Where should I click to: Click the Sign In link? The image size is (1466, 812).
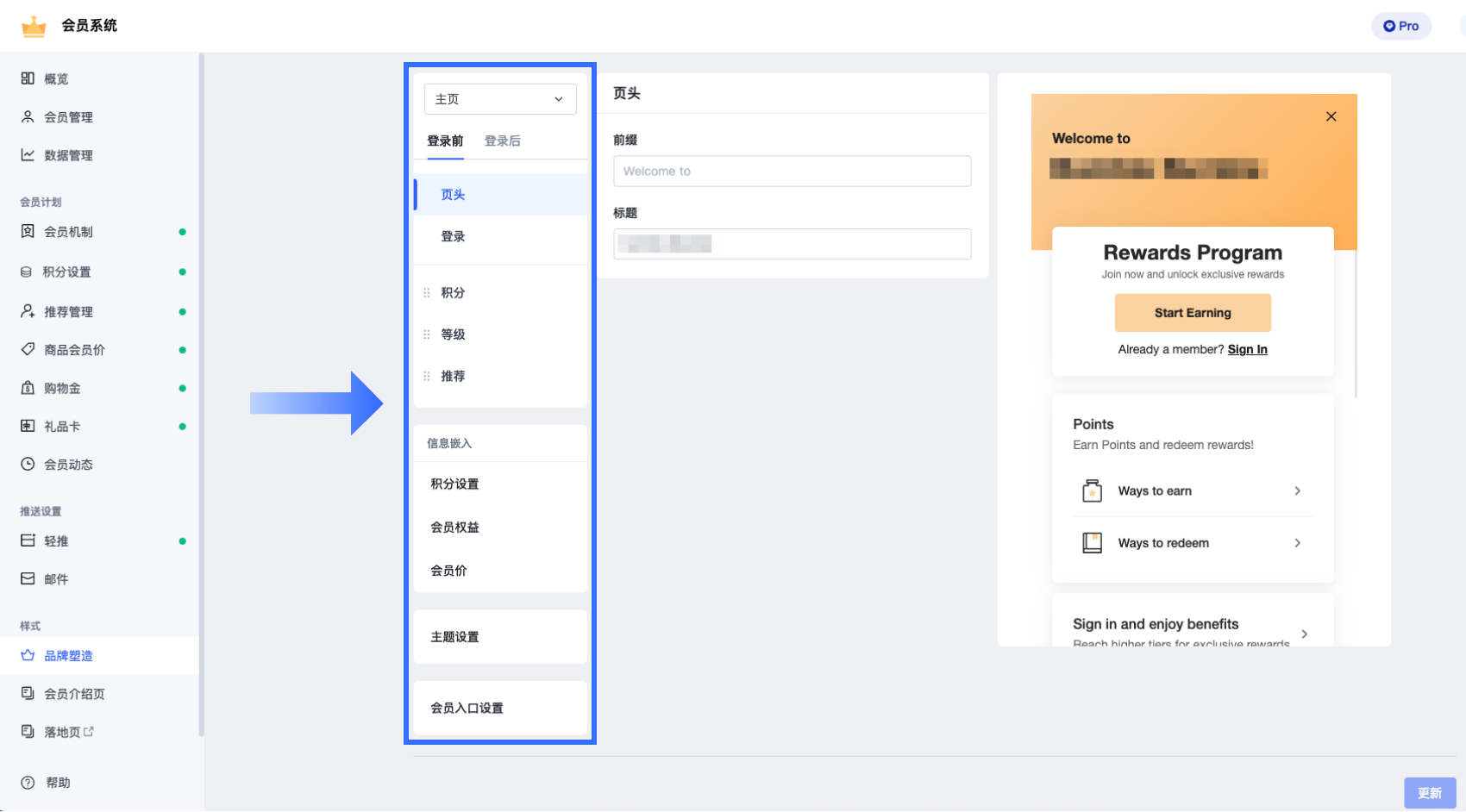1248,349
